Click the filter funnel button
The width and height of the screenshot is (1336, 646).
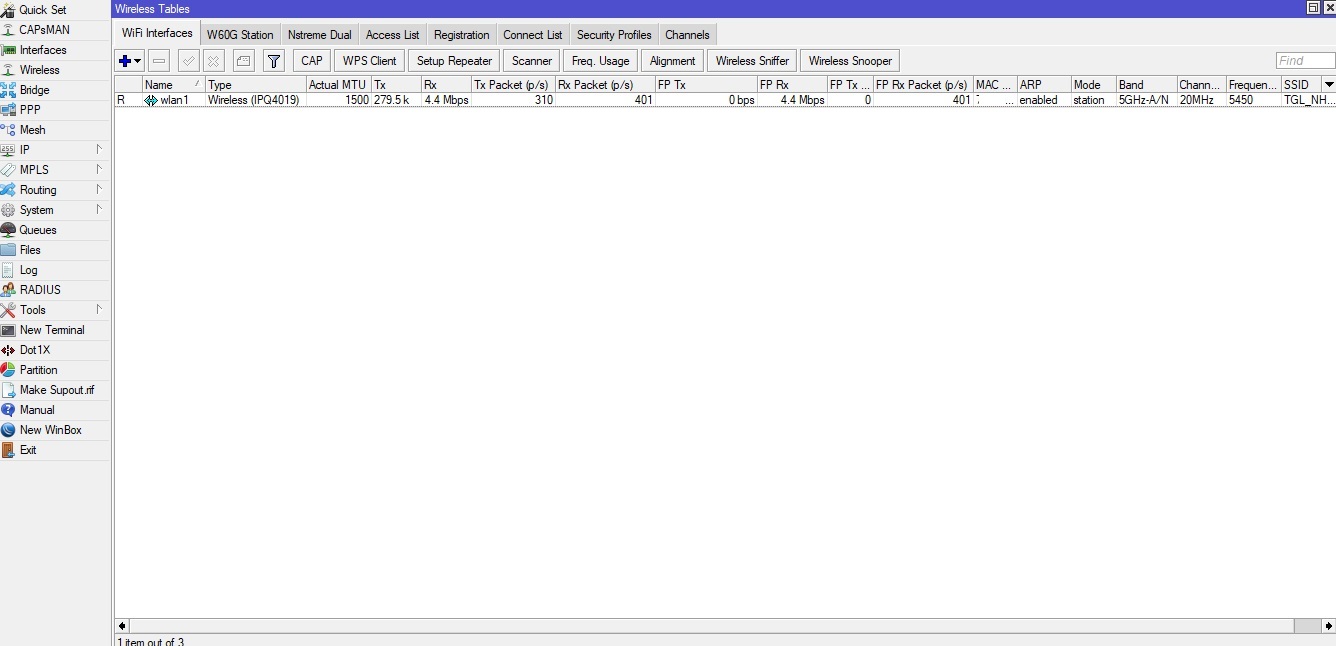click(x=274, y=61)
